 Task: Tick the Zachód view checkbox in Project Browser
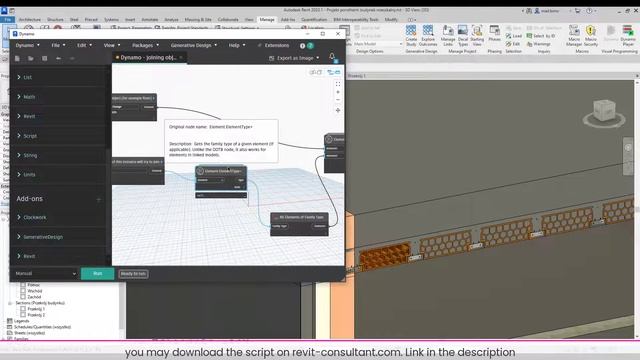point(23,297)
